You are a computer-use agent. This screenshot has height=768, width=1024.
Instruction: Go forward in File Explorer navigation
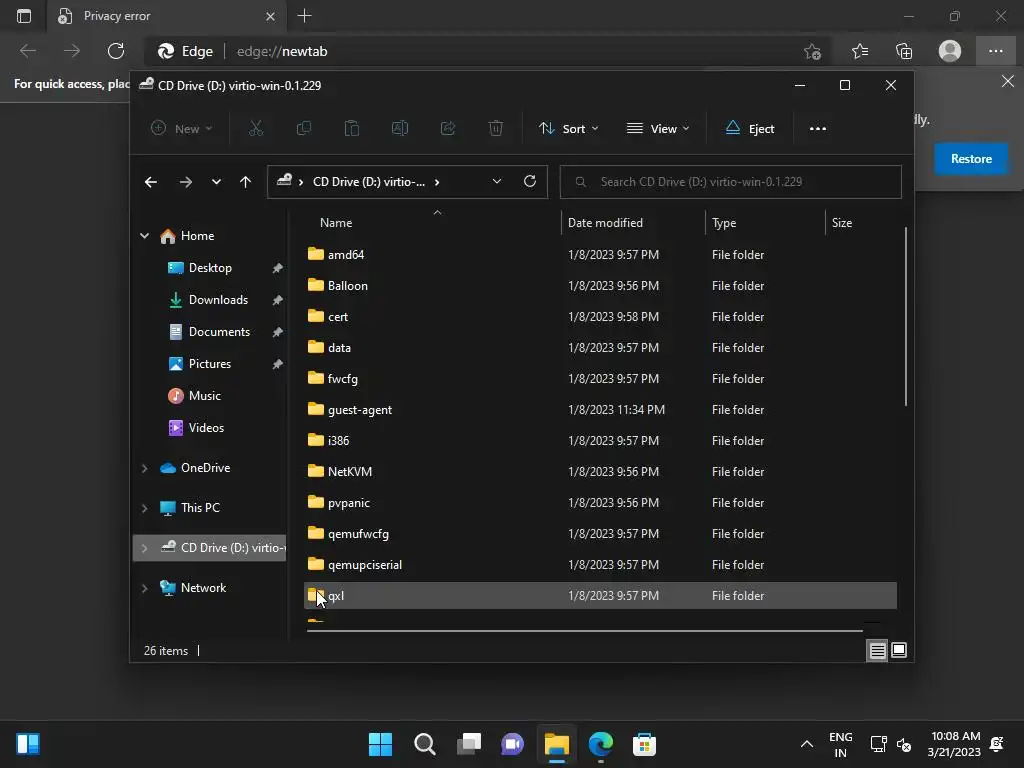point(185,182)
